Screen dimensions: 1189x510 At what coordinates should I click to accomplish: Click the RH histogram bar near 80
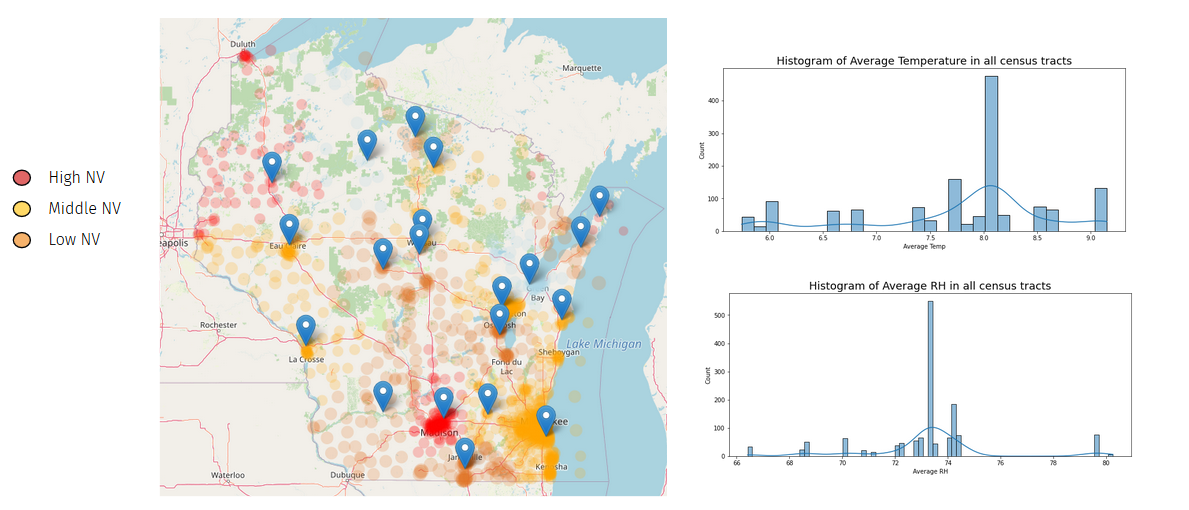point(1096,446)
